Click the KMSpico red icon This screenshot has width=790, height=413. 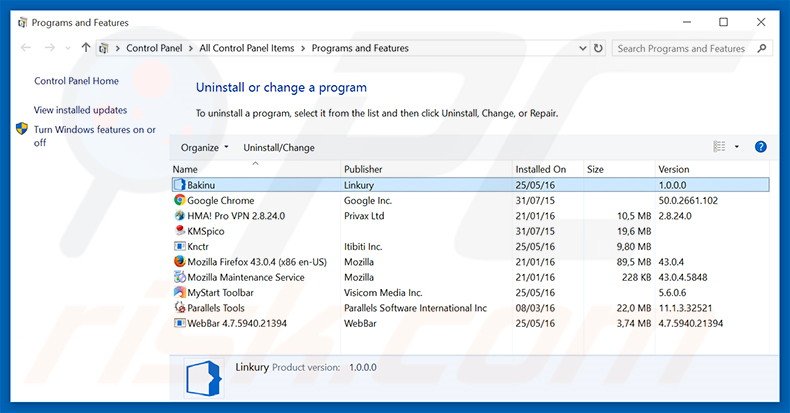[179, 231]
